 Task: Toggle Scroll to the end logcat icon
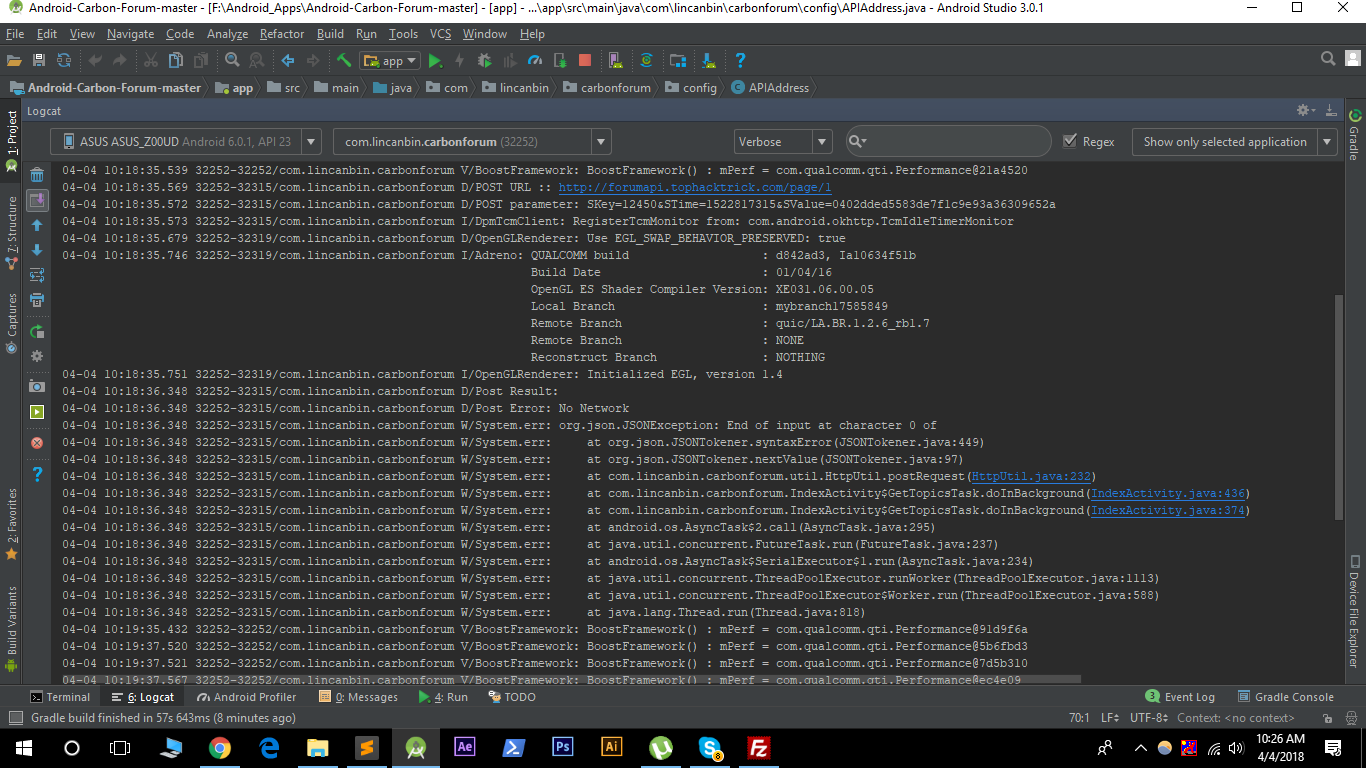[x=37, y=201]
